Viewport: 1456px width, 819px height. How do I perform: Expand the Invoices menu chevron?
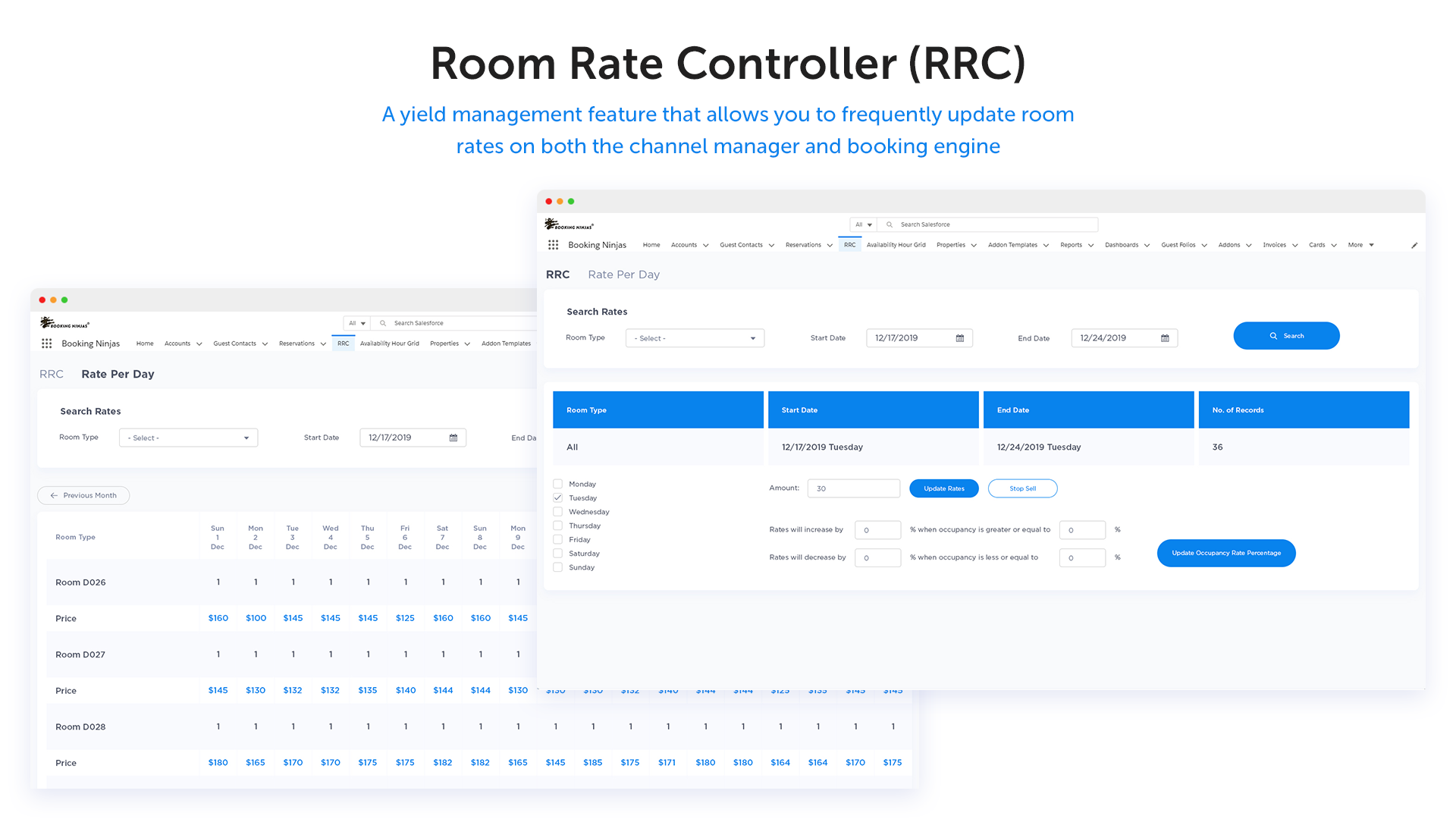point(1295,245)
